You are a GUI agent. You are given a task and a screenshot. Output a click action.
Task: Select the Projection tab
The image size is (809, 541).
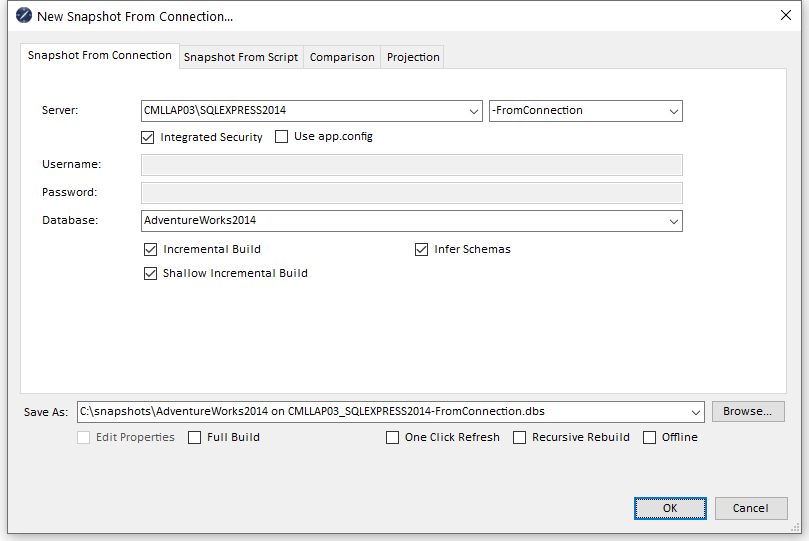tap(413, 57)
